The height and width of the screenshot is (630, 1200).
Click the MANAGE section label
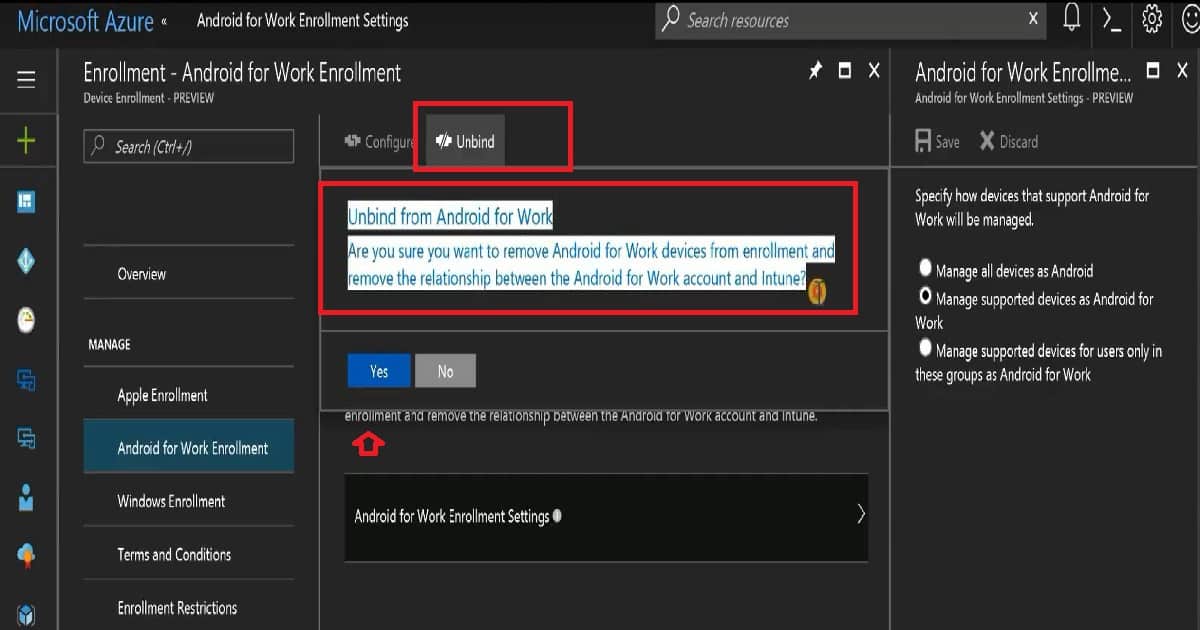(x=109, y=344)
